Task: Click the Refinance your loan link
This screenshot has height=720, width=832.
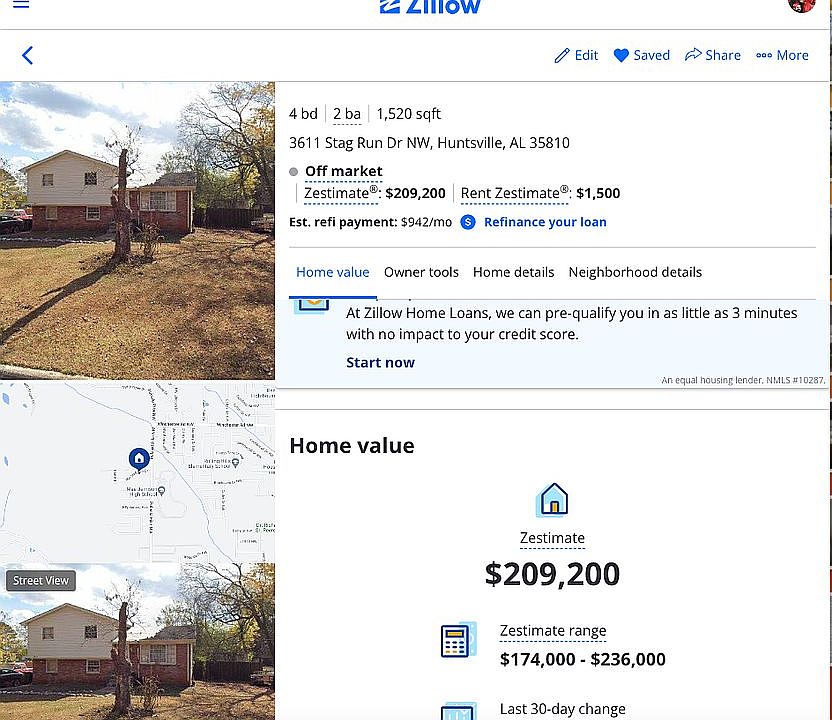Action: point(545,222)
